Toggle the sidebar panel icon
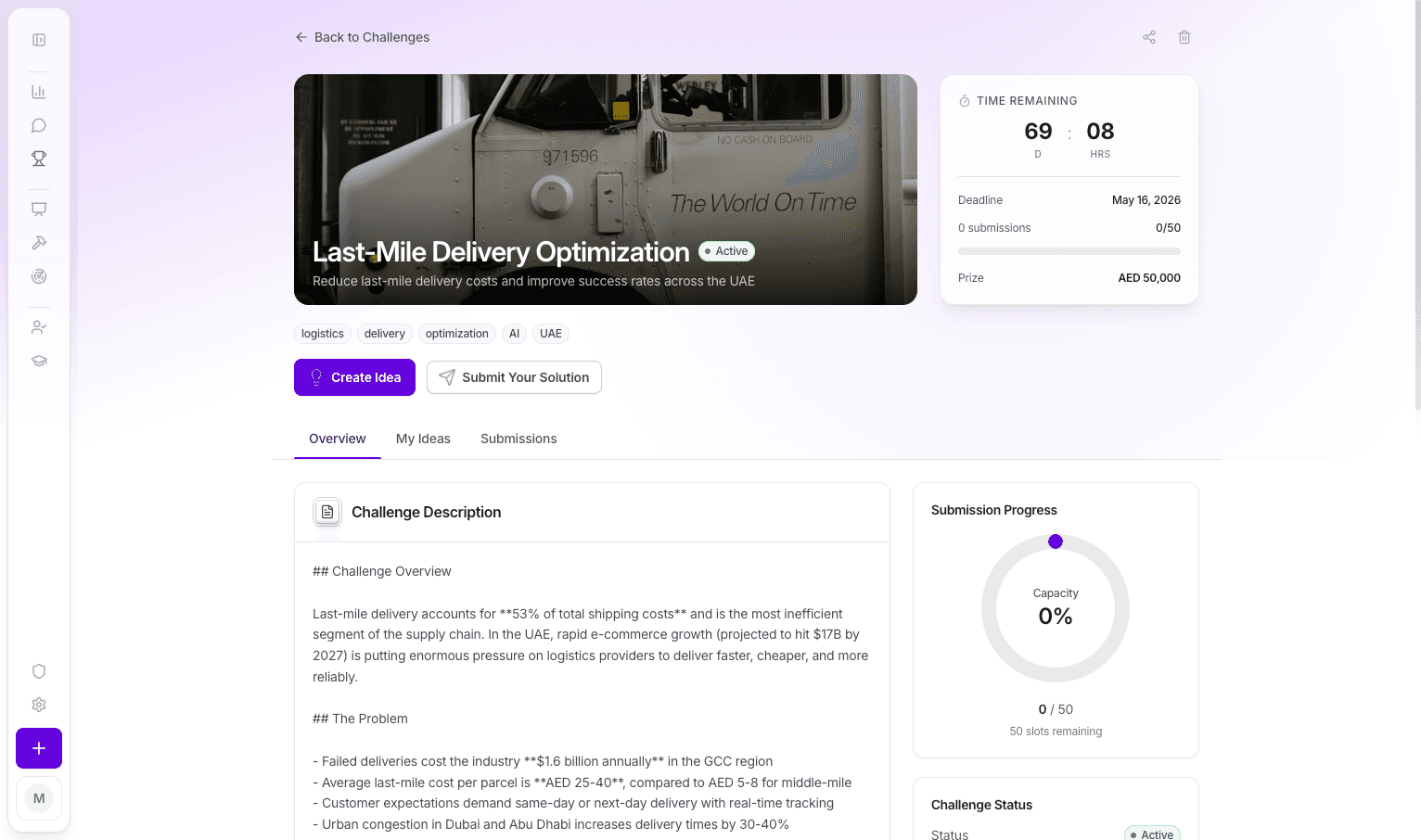1421x840 pixels. (x=39, y=40)
